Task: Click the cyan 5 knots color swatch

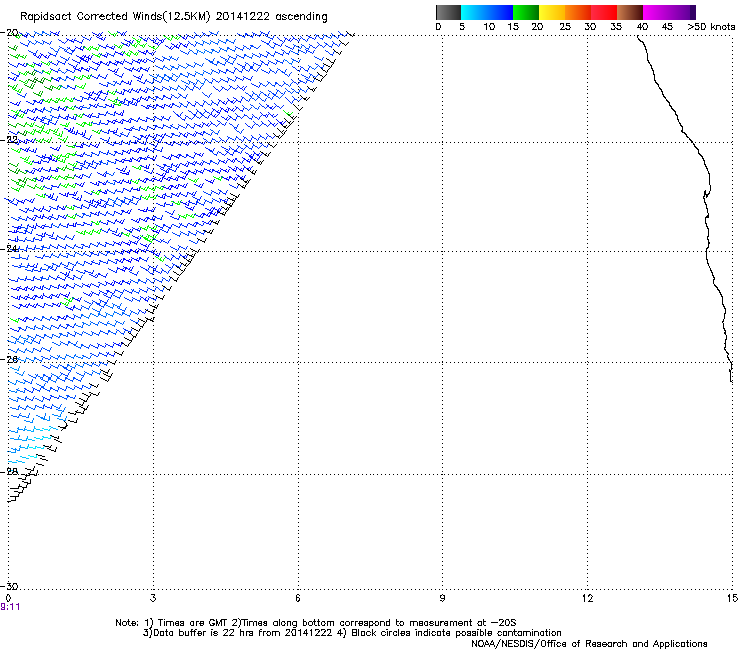Action: click(x=474, y=12)
